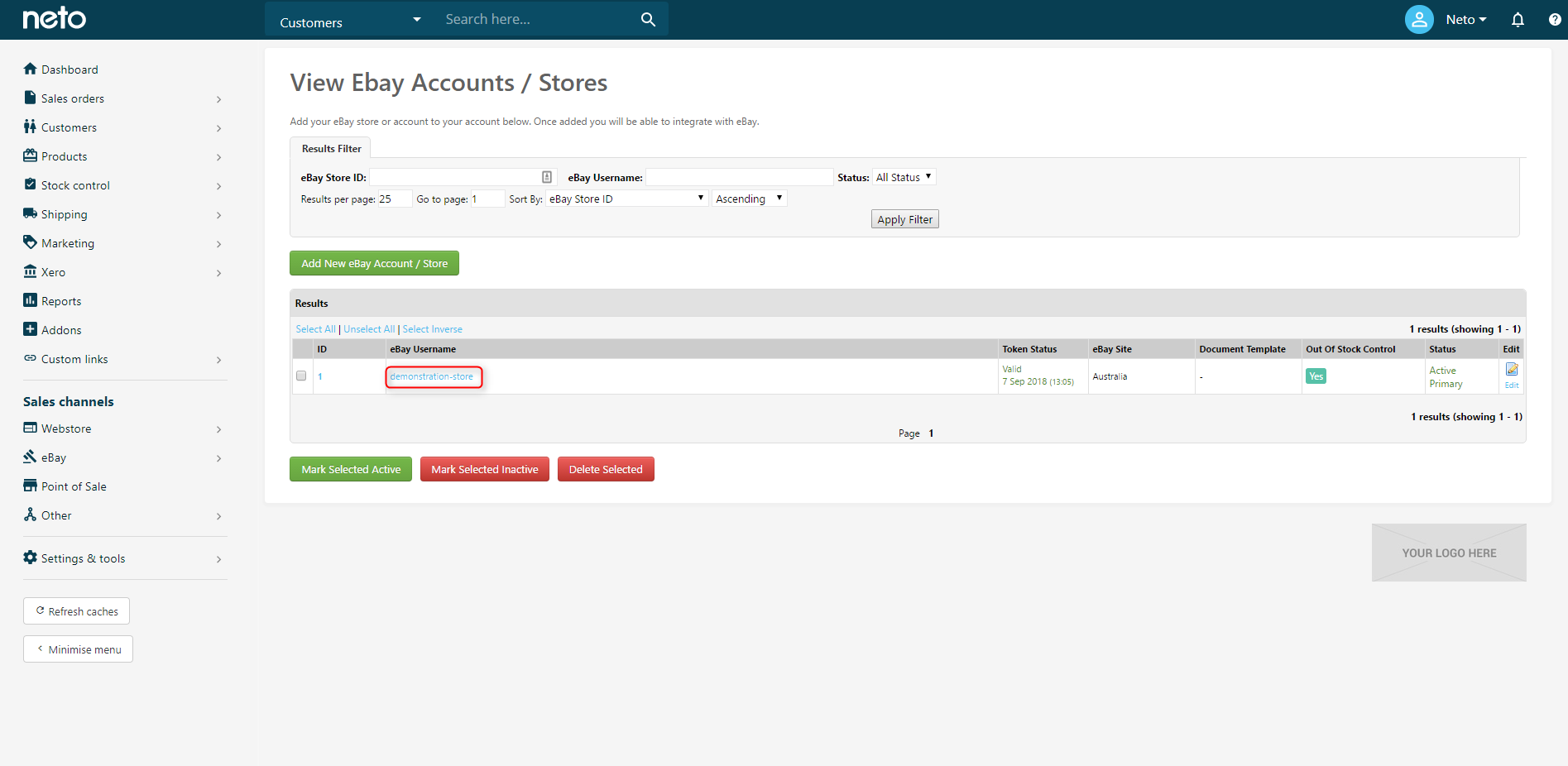The width and height of the screenshot is (1568, 766).
Task: Click the Neto logo
Action: coord(54,18)
